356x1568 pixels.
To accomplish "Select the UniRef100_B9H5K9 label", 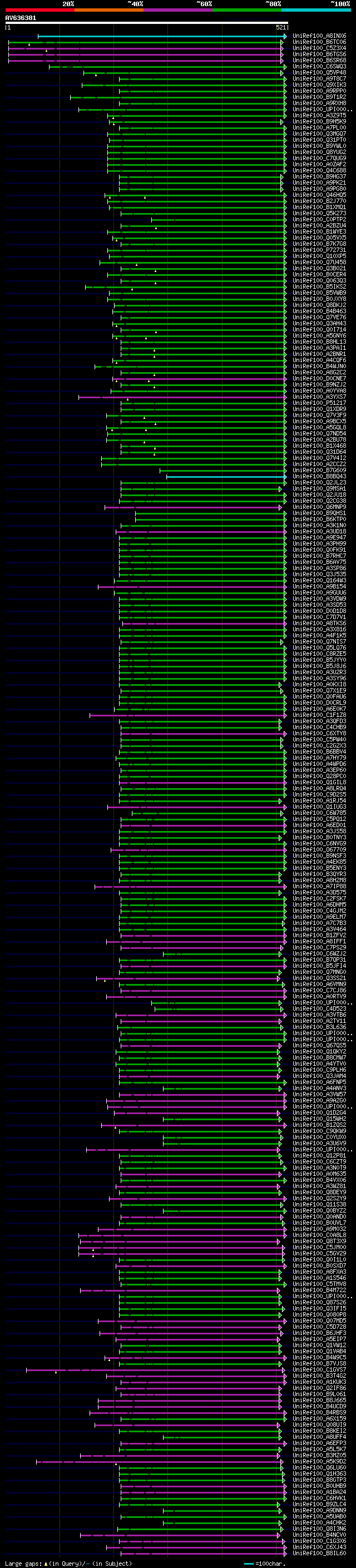I will tap(319, 122).
